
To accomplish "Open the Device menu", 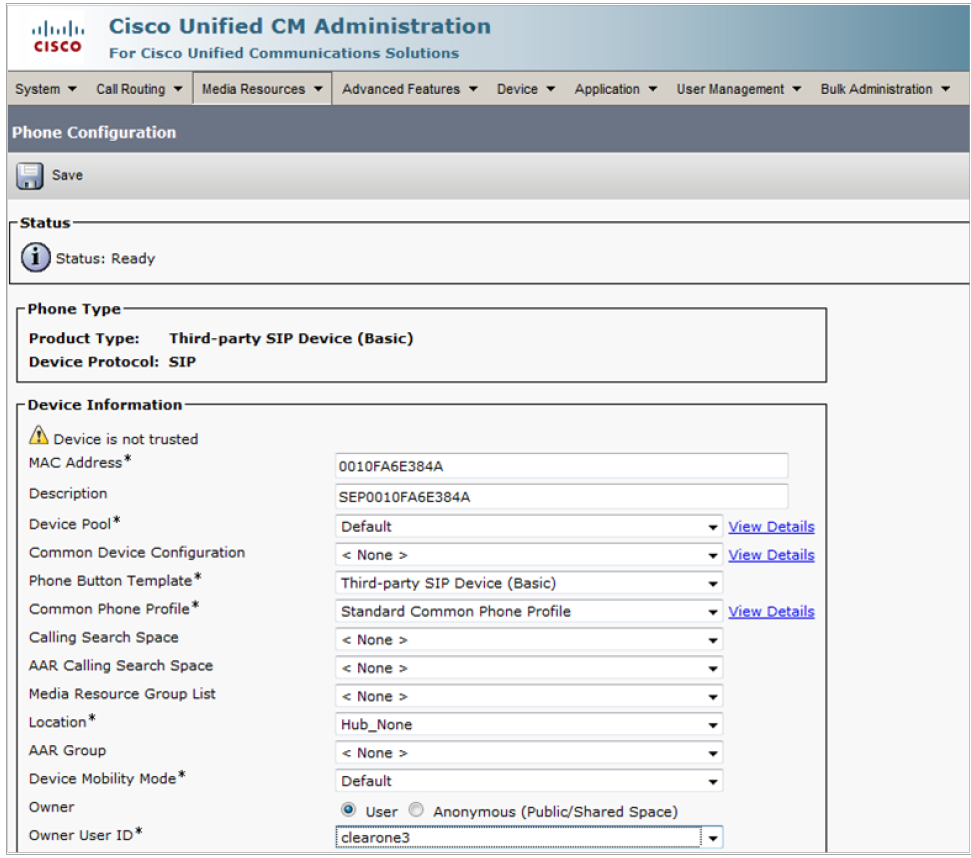I will [526, 89].
